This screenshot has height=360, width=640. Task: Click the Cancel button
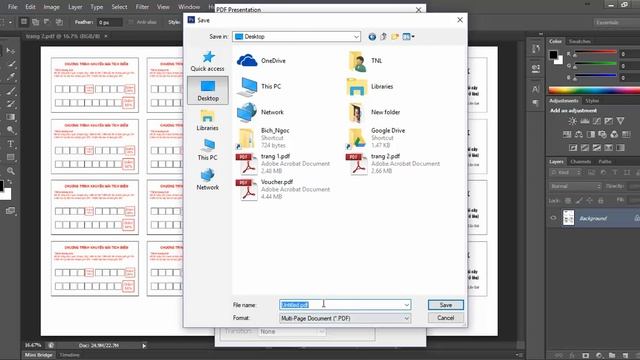pyautogui.click(x=446, y=318)
